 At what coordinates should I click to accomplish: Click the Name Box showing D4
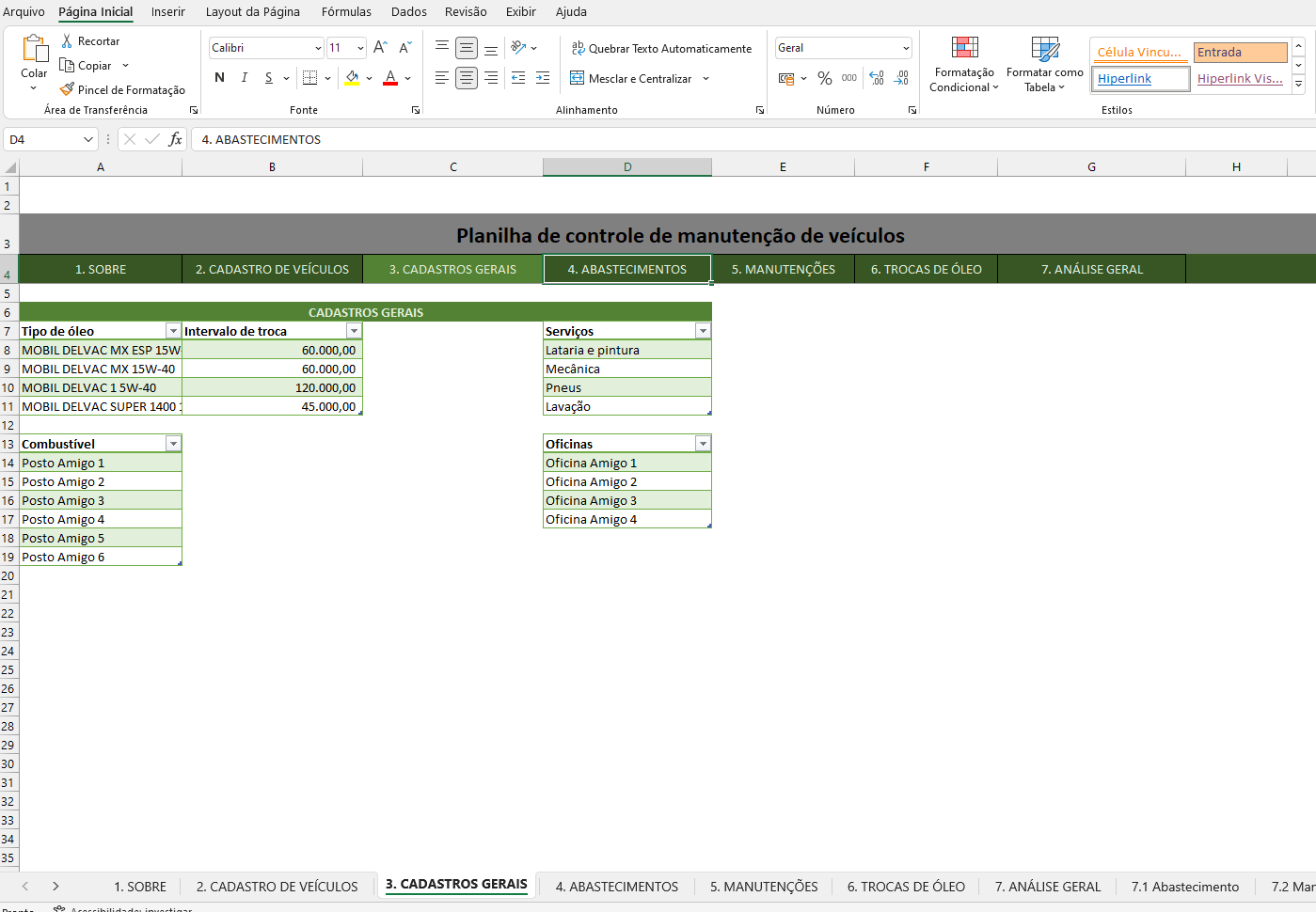42,139
